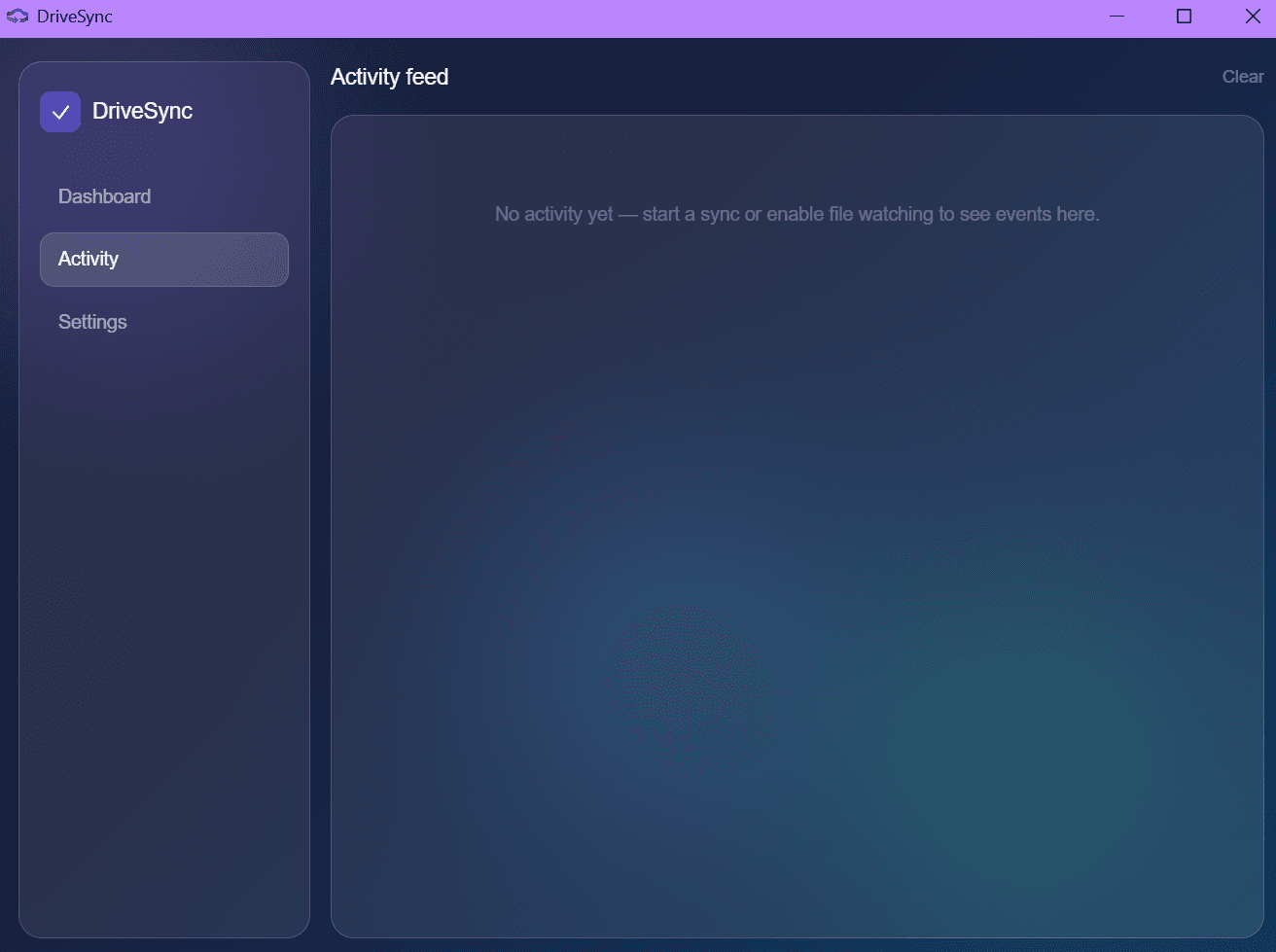Click the DriveSync title bar app icon

[18, 17]
